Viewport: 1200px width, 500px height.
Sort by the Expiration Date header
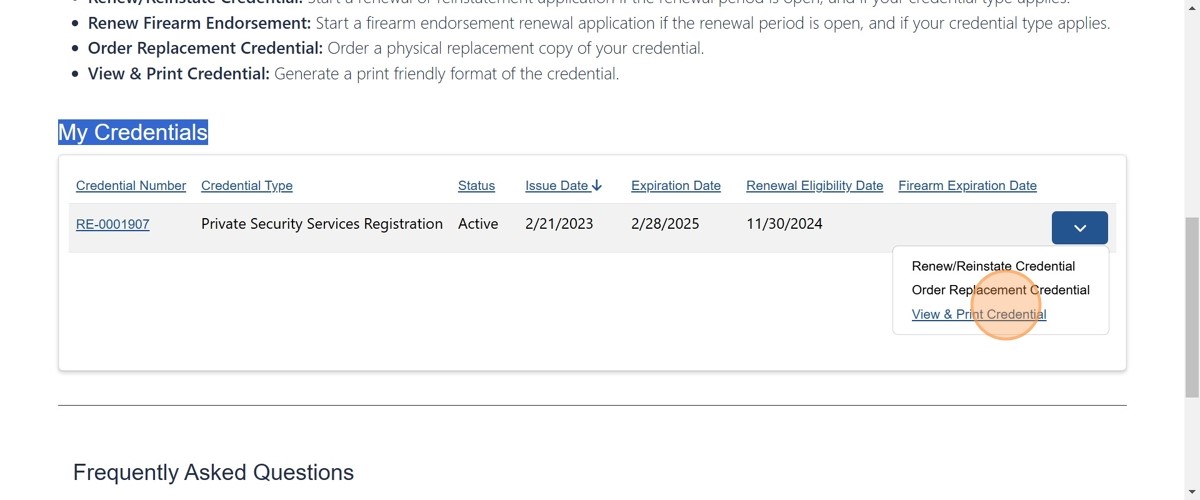click(x=676, y=185)
